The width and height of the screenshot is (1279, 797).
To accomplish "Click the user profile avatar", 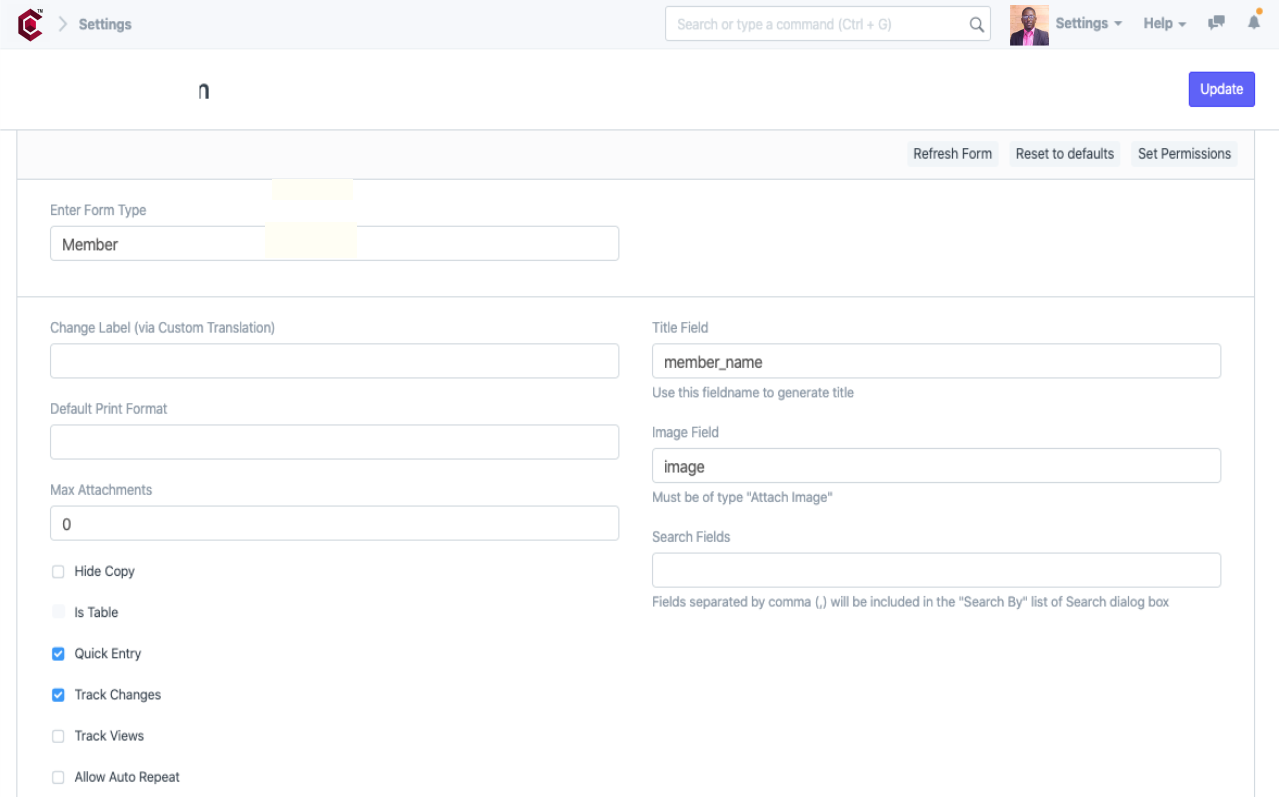I will (1029, 23).
